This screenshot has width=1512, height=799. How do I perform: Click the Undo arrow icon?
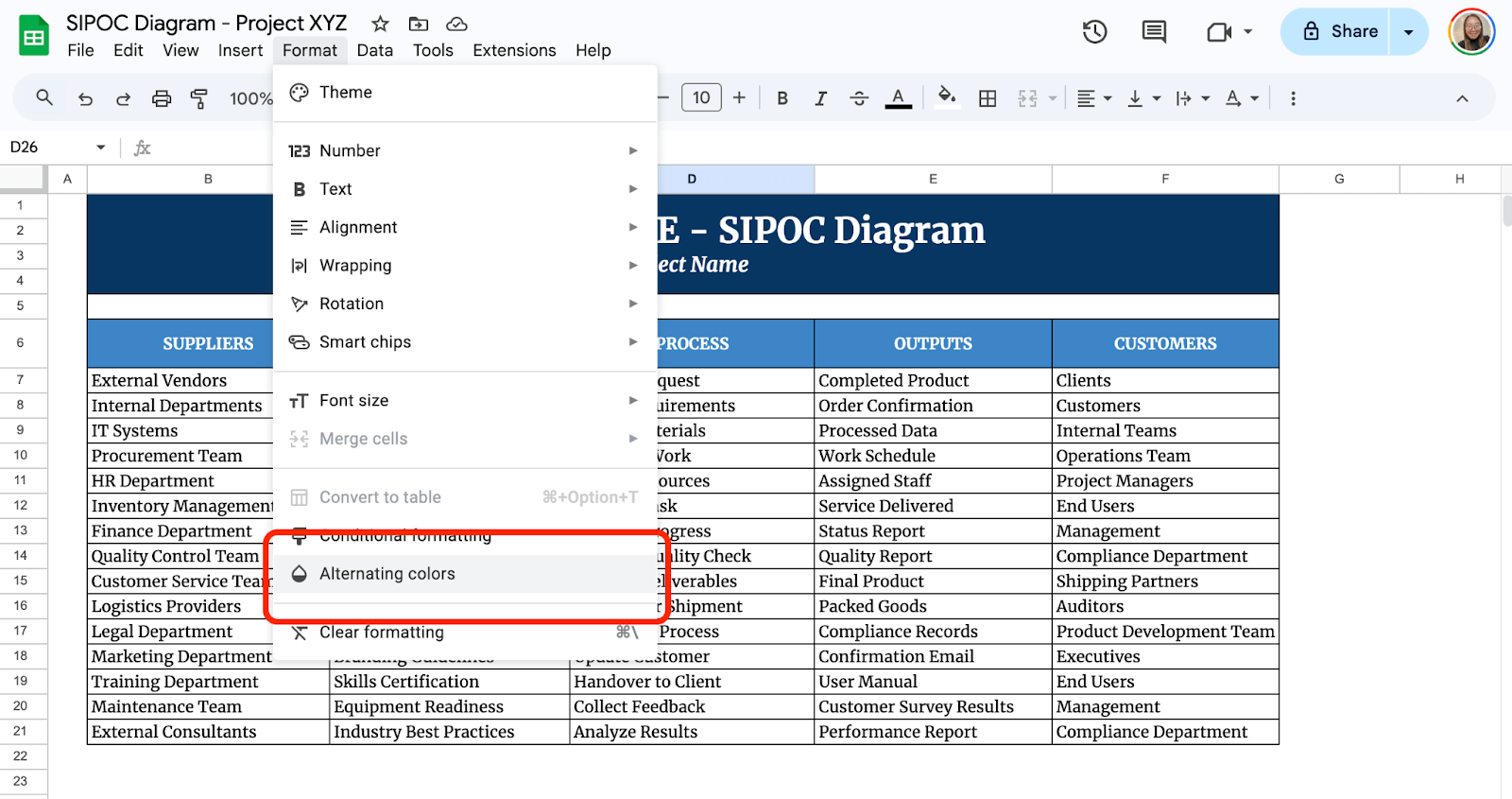(x=85, y=98)
